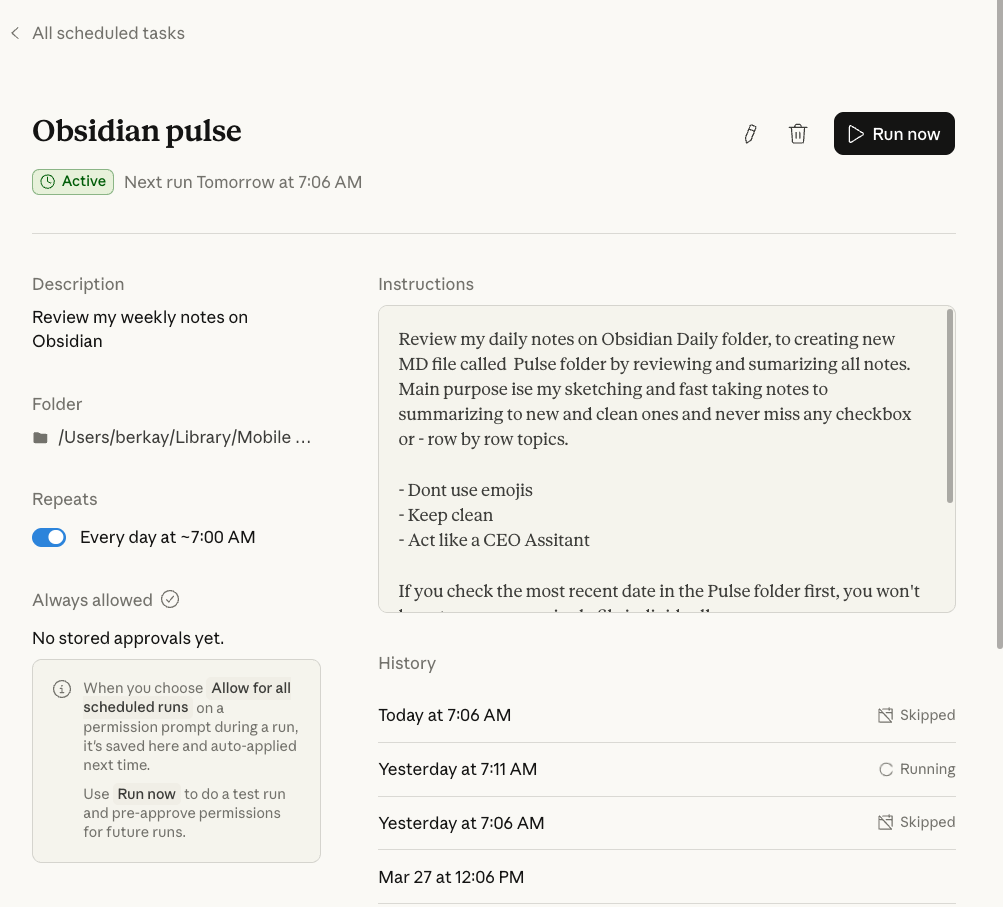Click the Instructions text box scrollbar
Image resolution: width=1003 pixels, height=907 pixels.
point(949,406)
